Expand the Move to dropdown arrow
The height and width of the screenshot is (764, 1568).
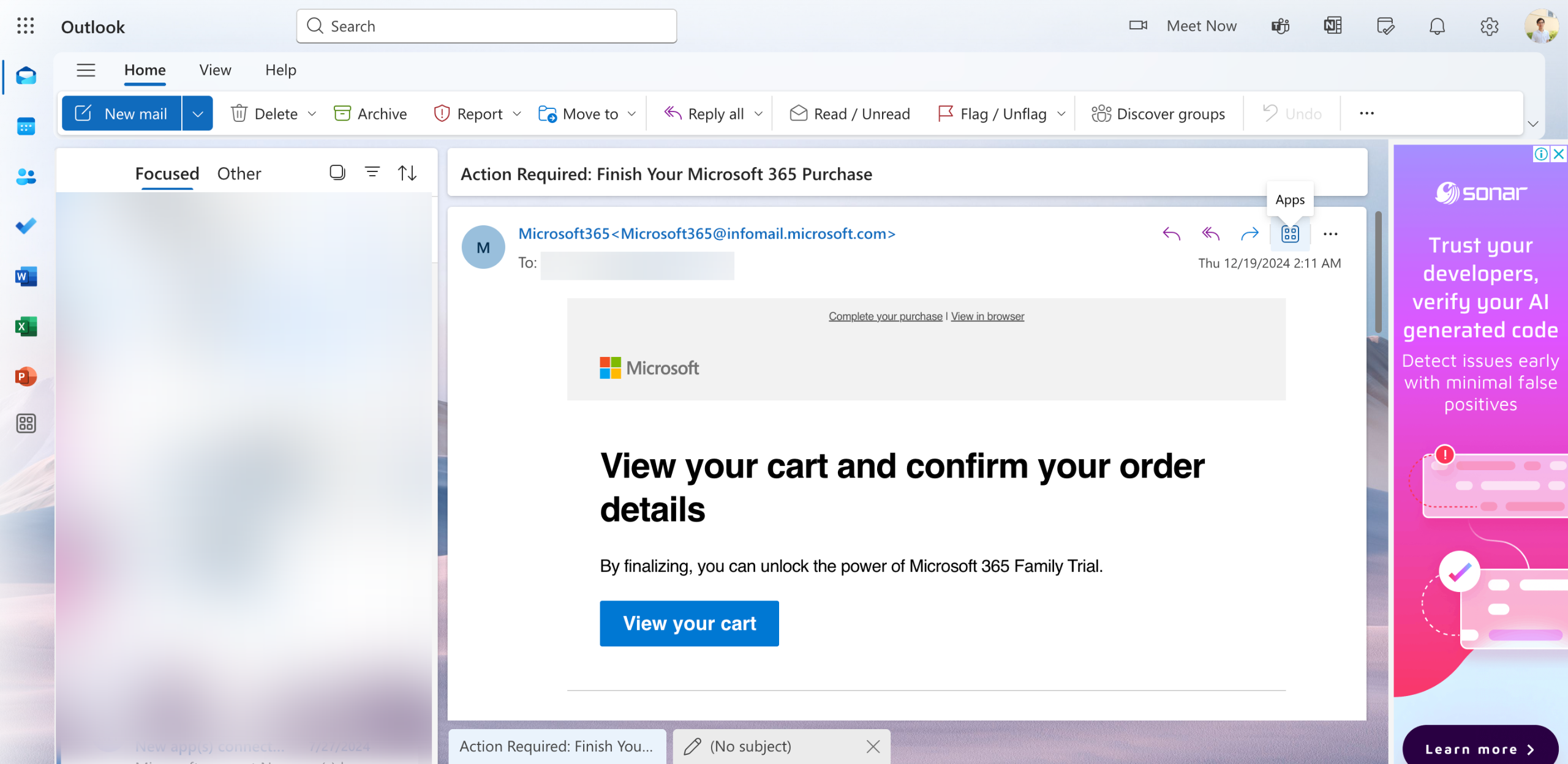632,114
